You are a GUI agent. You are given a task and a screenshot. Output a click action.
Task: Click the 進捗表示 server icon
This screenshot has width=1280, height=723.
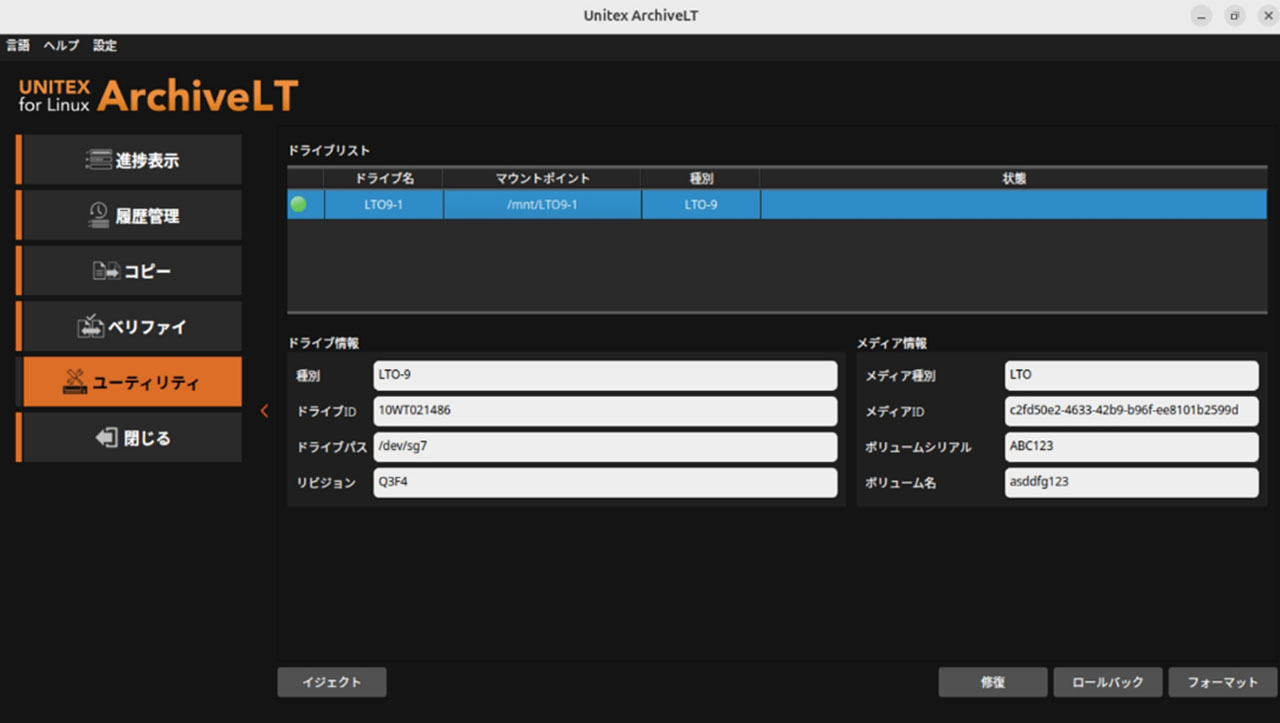[x=99, y=160]
